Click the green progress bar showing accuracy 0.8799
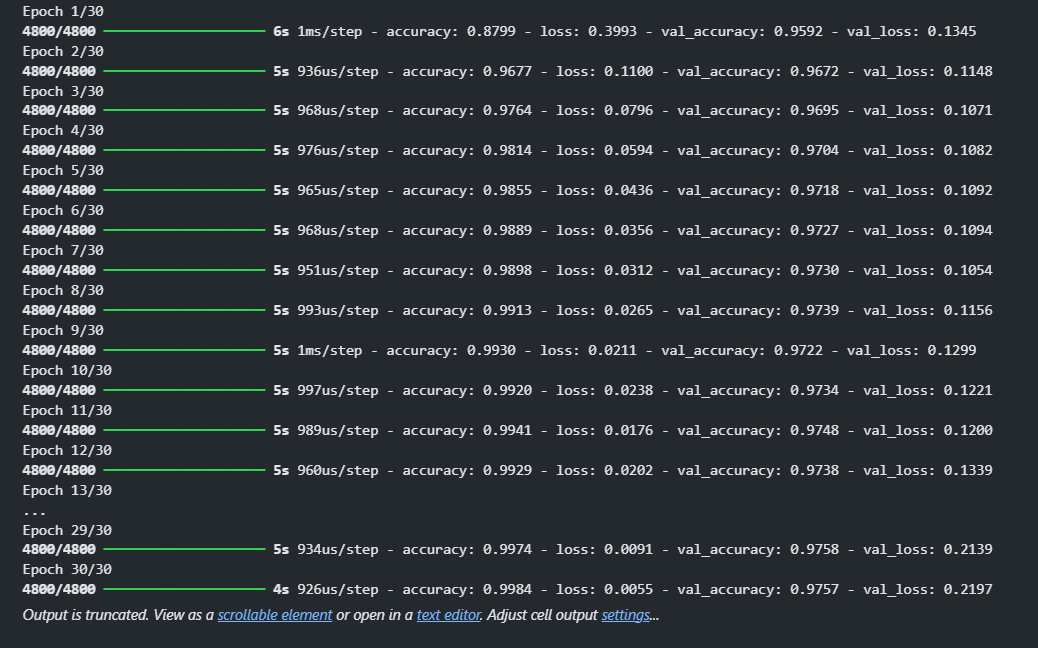1038x648 pixels. click(x=184, y=31)
